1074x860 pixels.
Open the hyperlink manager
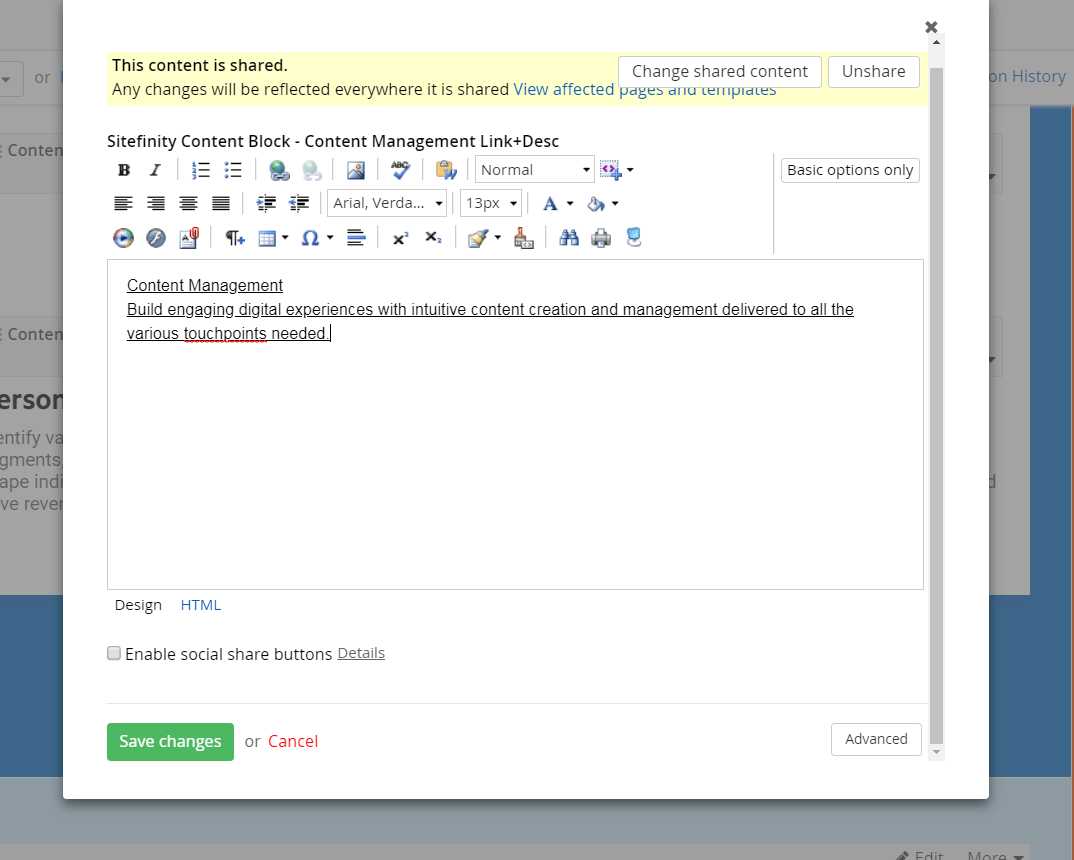279,170
